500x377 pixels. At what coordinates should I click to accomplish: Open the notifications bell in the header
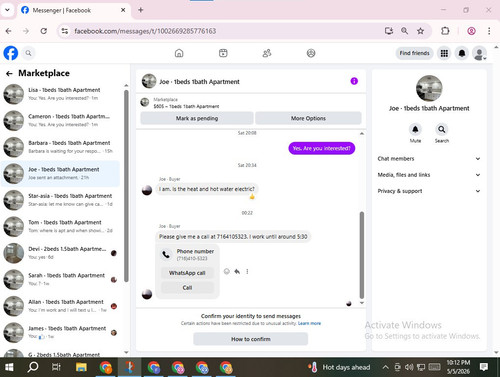462,53
